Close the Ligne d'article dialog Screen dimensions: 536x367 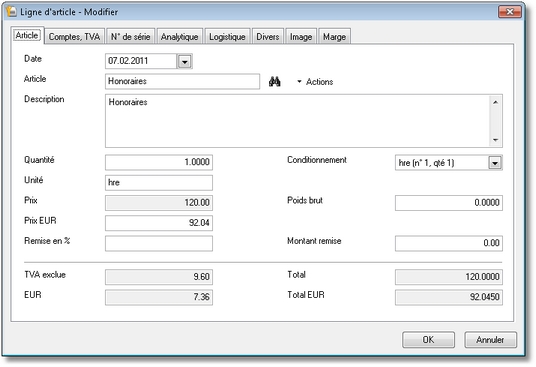tap(510, 12)
